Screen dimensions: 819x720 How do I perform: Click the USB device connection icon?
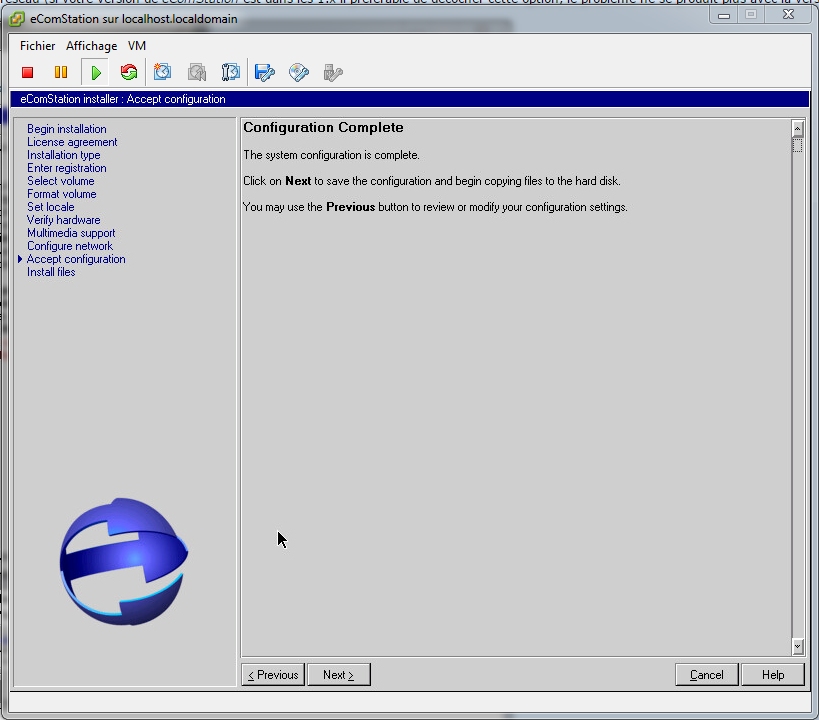pyautogui.click(x=333, y=72)
